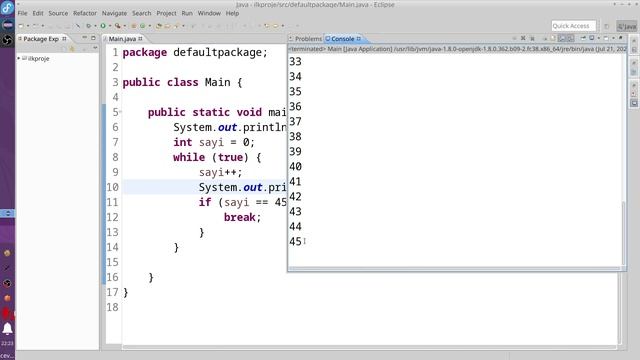The image size is (640, 360).
Task: Open the Run configurations dropdown arrow
Action: click(x=110, y=26)
